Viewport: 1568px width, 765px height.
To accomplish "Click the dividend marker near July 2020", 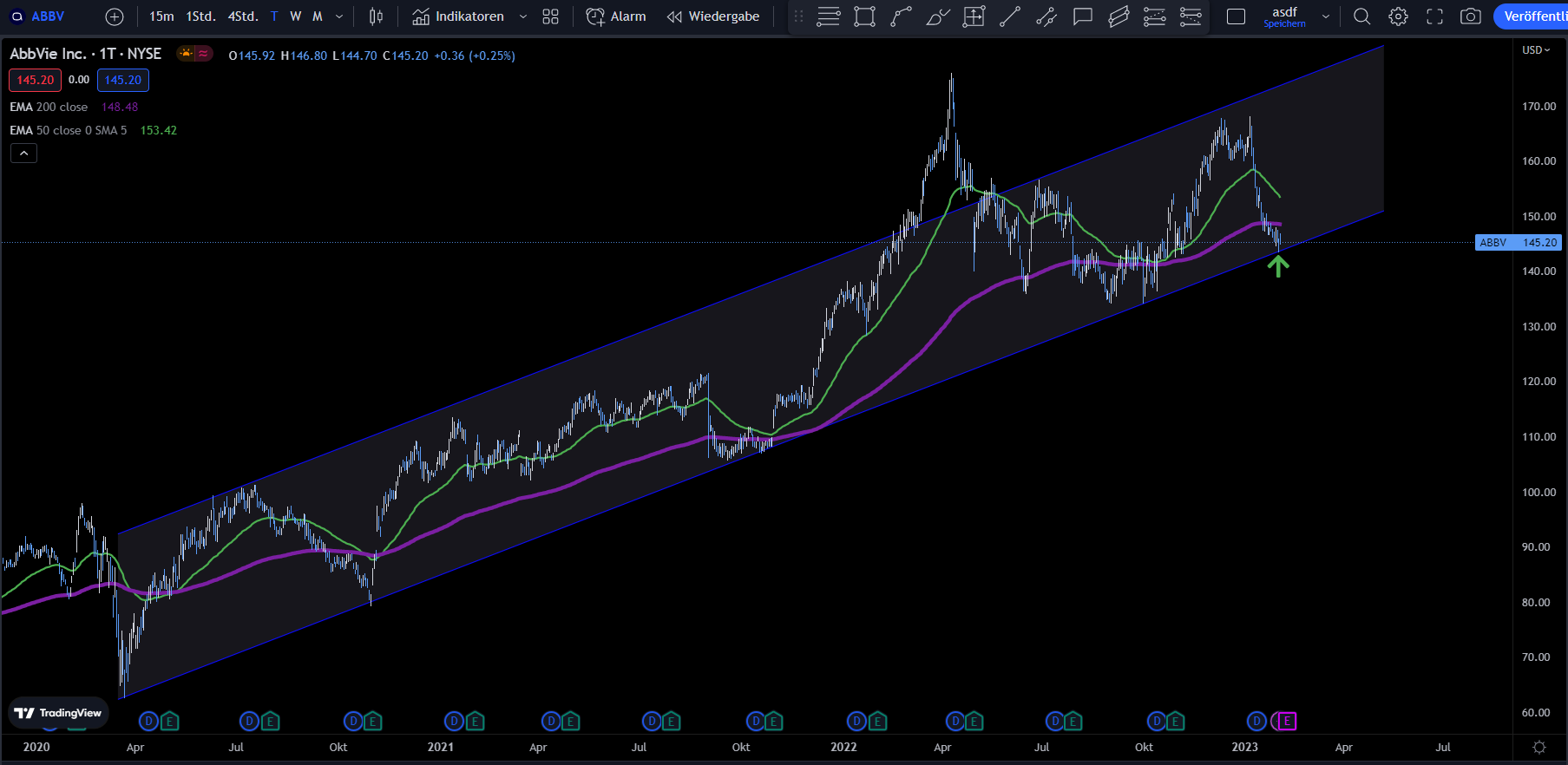I will click(x=250, y=721).
